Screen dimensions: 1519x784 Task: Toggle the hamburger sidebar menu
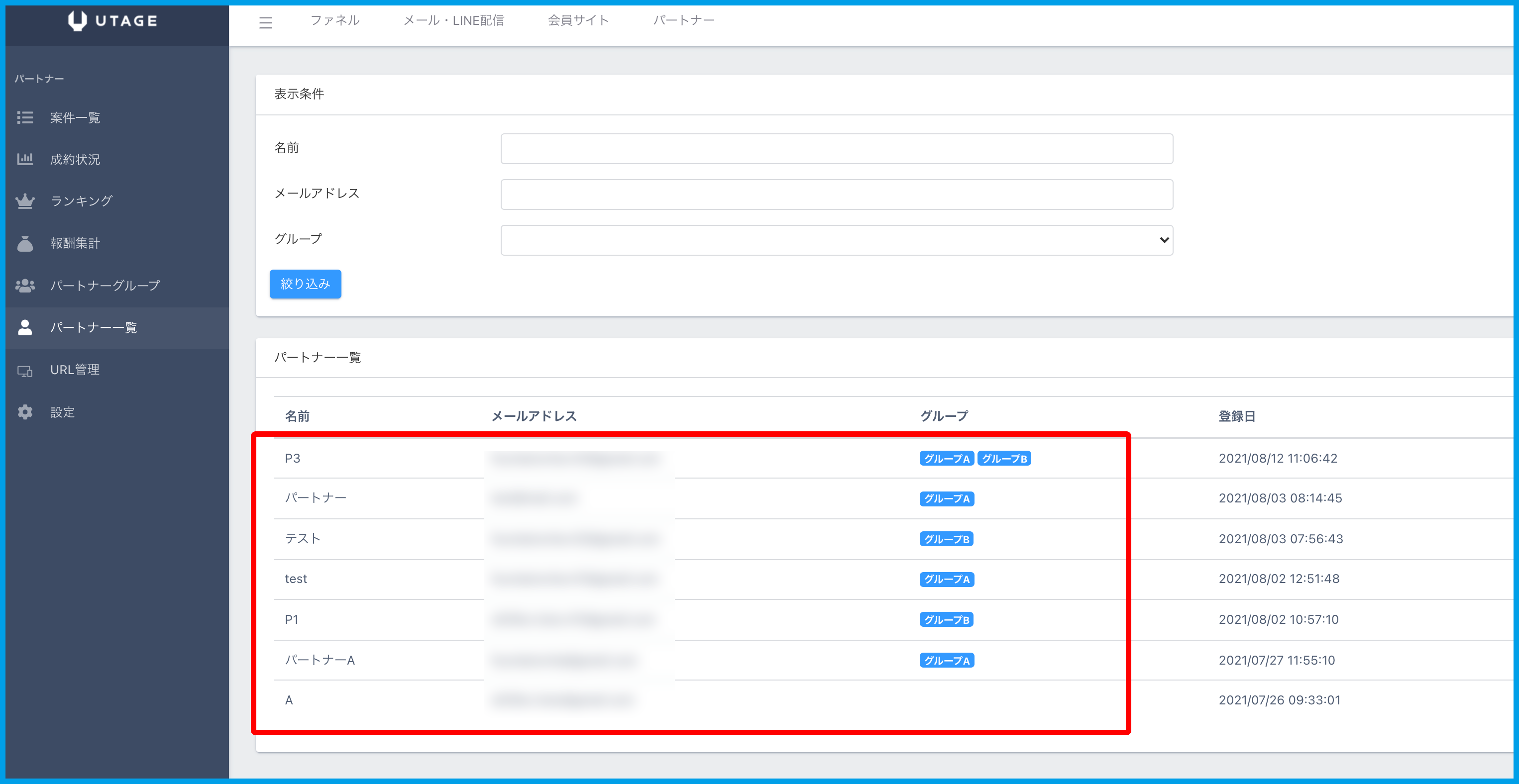[x=265, y=22]
